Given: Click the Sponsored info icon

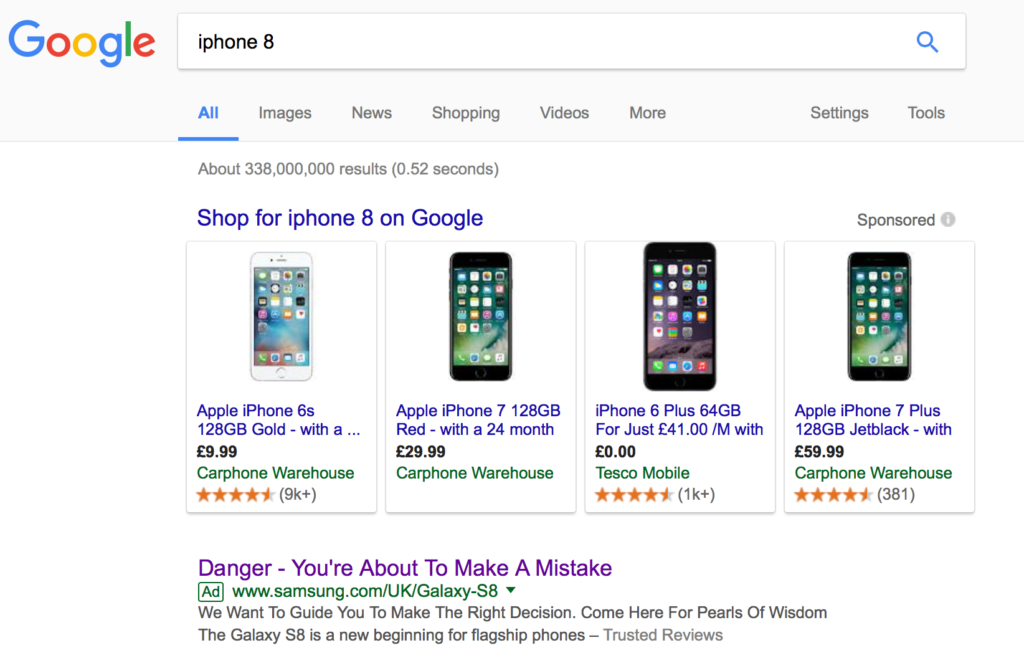Looking at the screenshot, I should pos(948,219).
